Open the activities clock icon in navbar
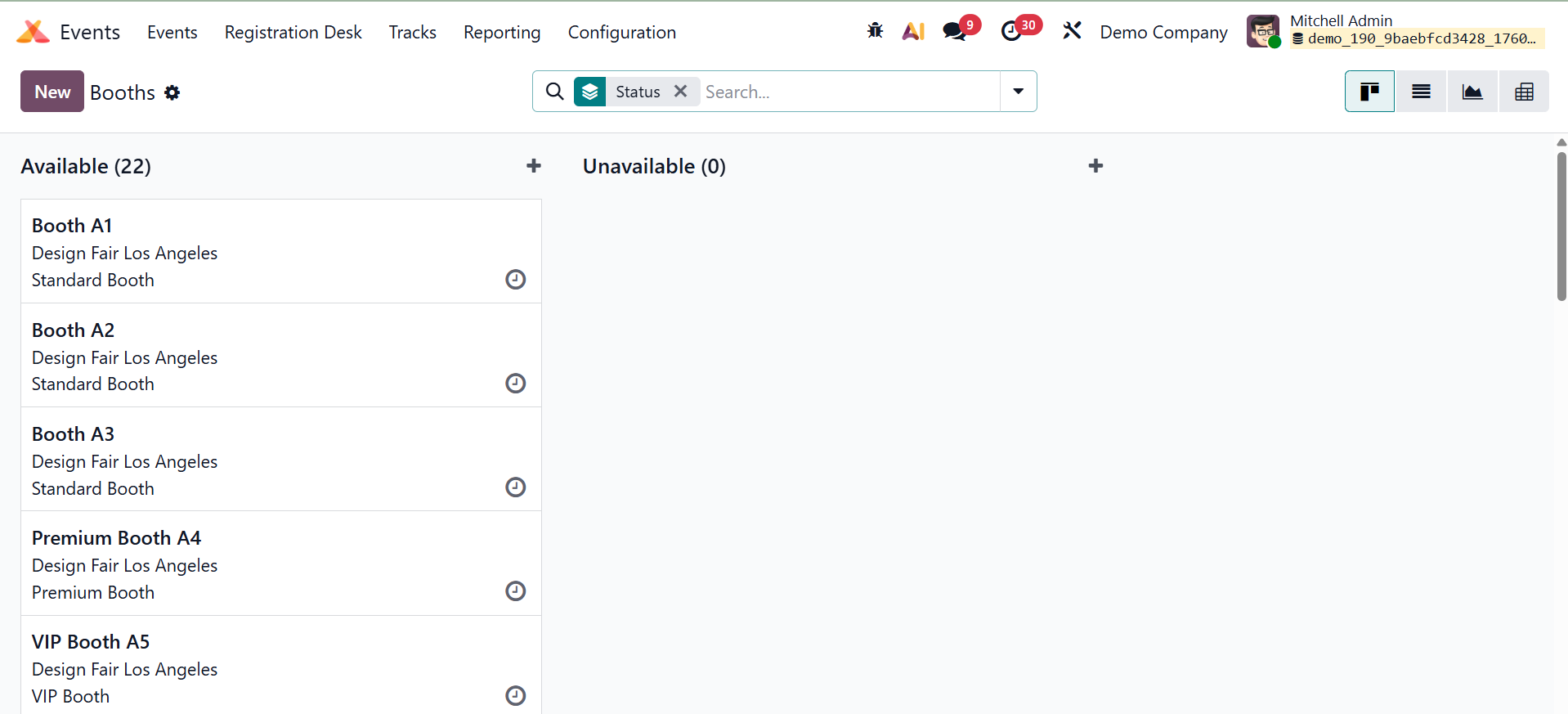Image resolution: width=1568 pixels, height=714 pixels. (x=1011, y=31)
